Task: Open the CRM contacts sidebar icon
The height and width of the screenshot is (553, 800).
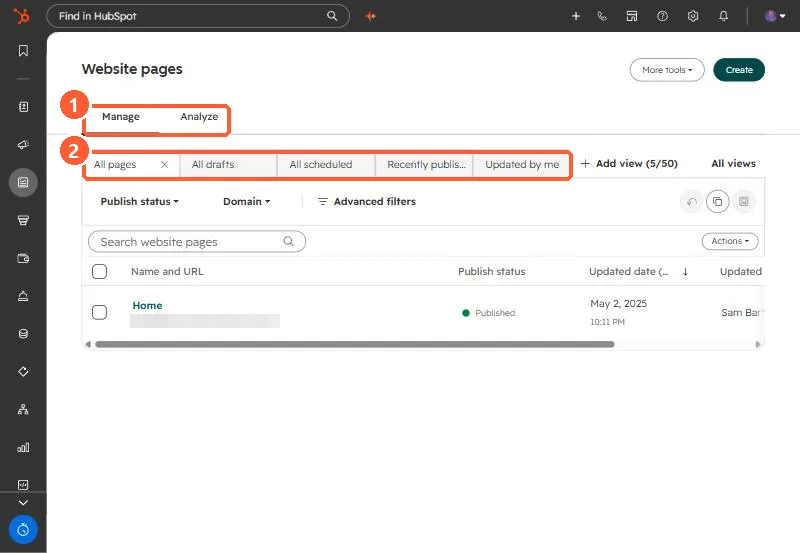Action: 23,107
